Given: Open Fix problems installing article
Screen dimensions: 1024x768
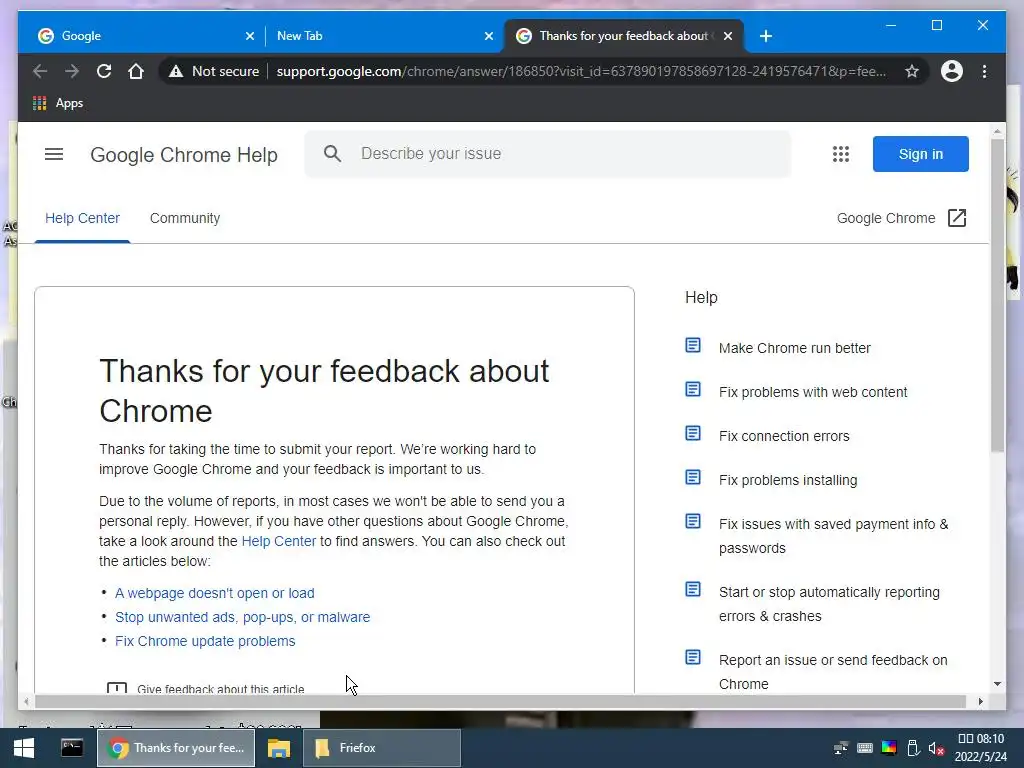Looking at the screenshot, I should coord(788,480).
